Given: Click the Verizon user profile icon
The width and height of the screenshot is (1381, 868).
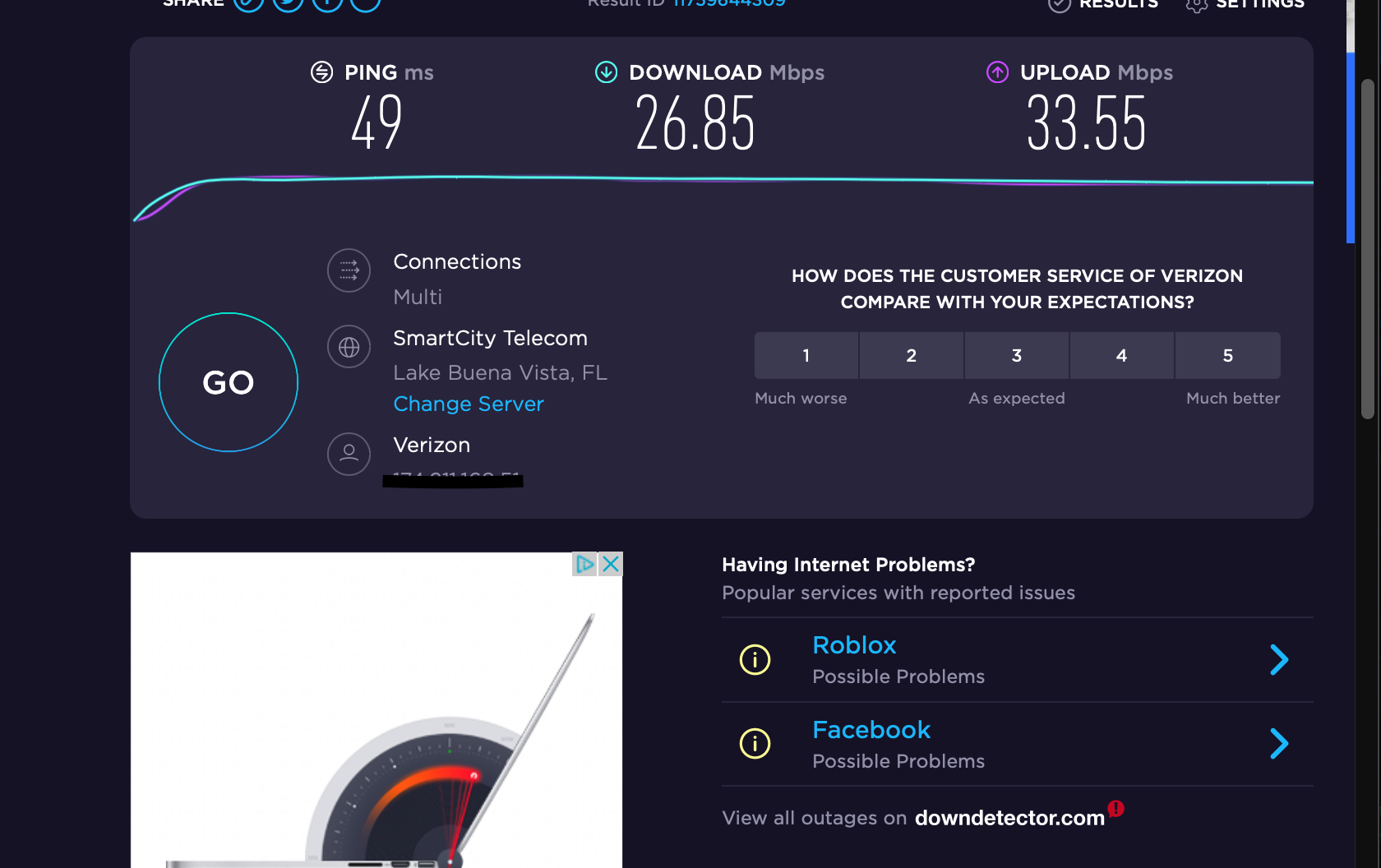Looking at the screenshot, I should [349, 454].
